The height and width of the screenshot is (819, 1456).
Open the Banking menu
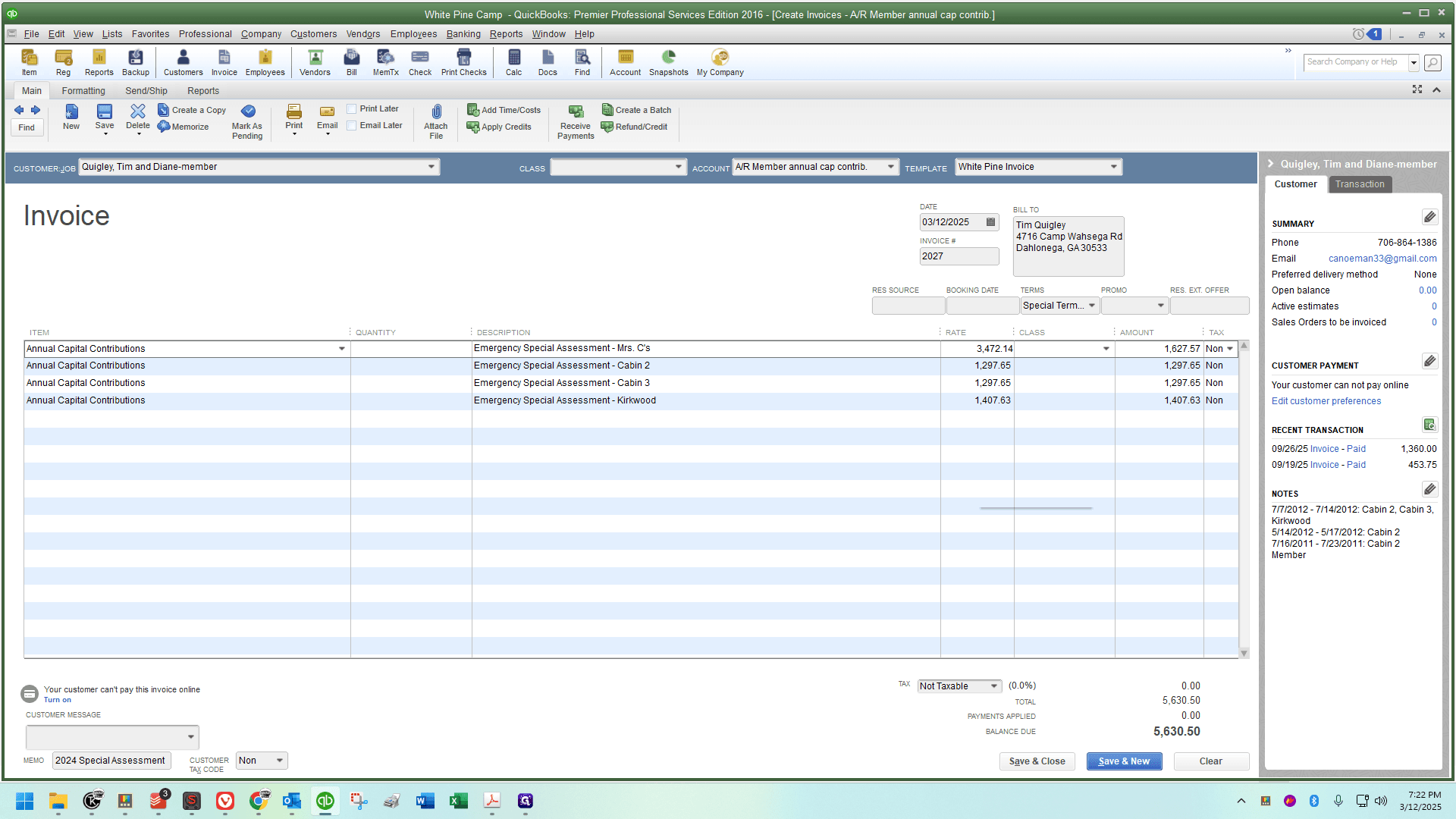(463, 34)
